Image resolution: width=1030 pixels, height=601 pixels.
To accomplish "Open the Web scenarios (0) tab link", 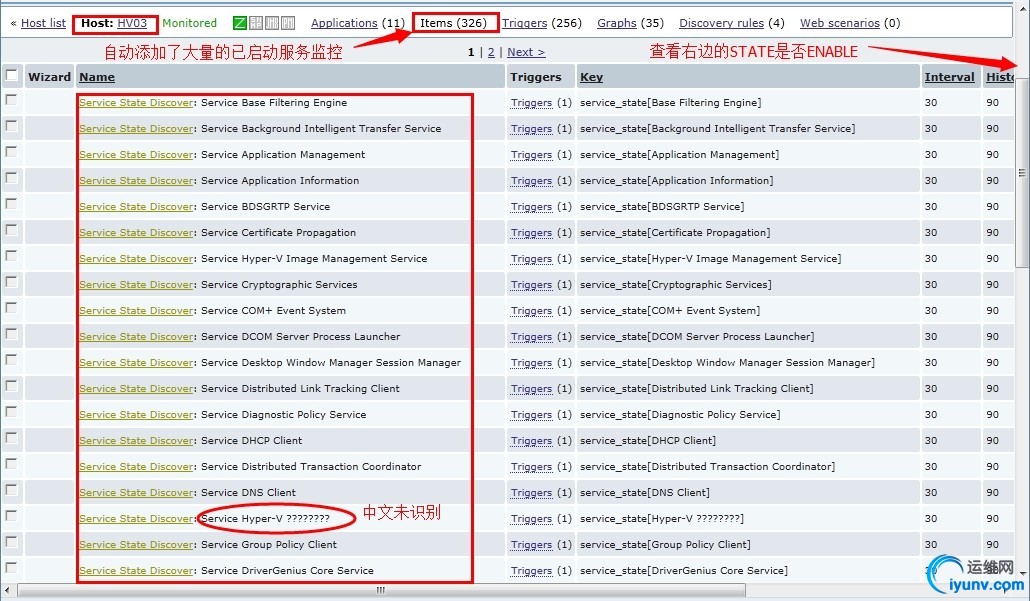I will coord(840,23).
